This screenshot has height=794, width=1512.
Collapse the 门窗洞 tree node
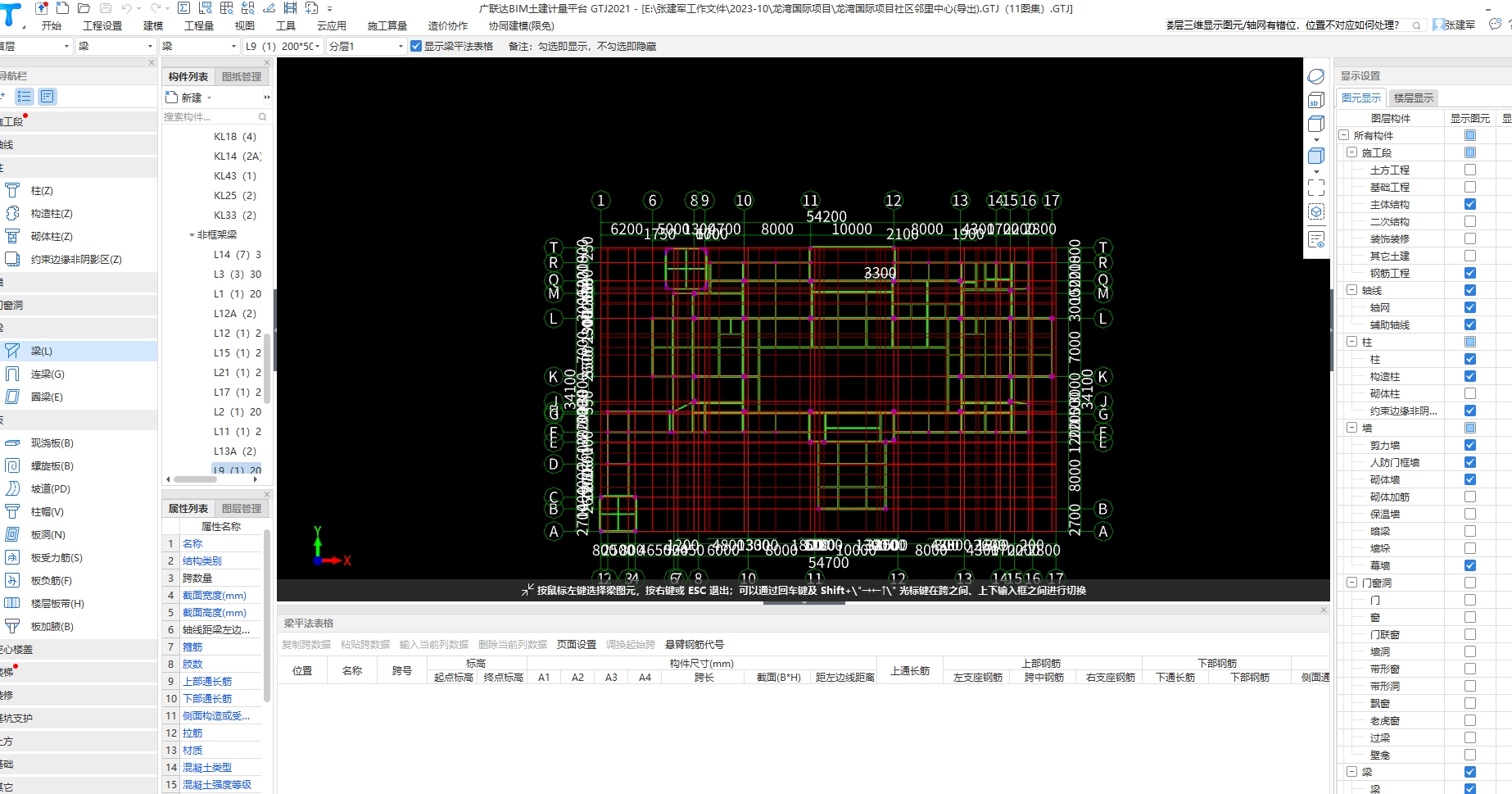[1352, 583]
